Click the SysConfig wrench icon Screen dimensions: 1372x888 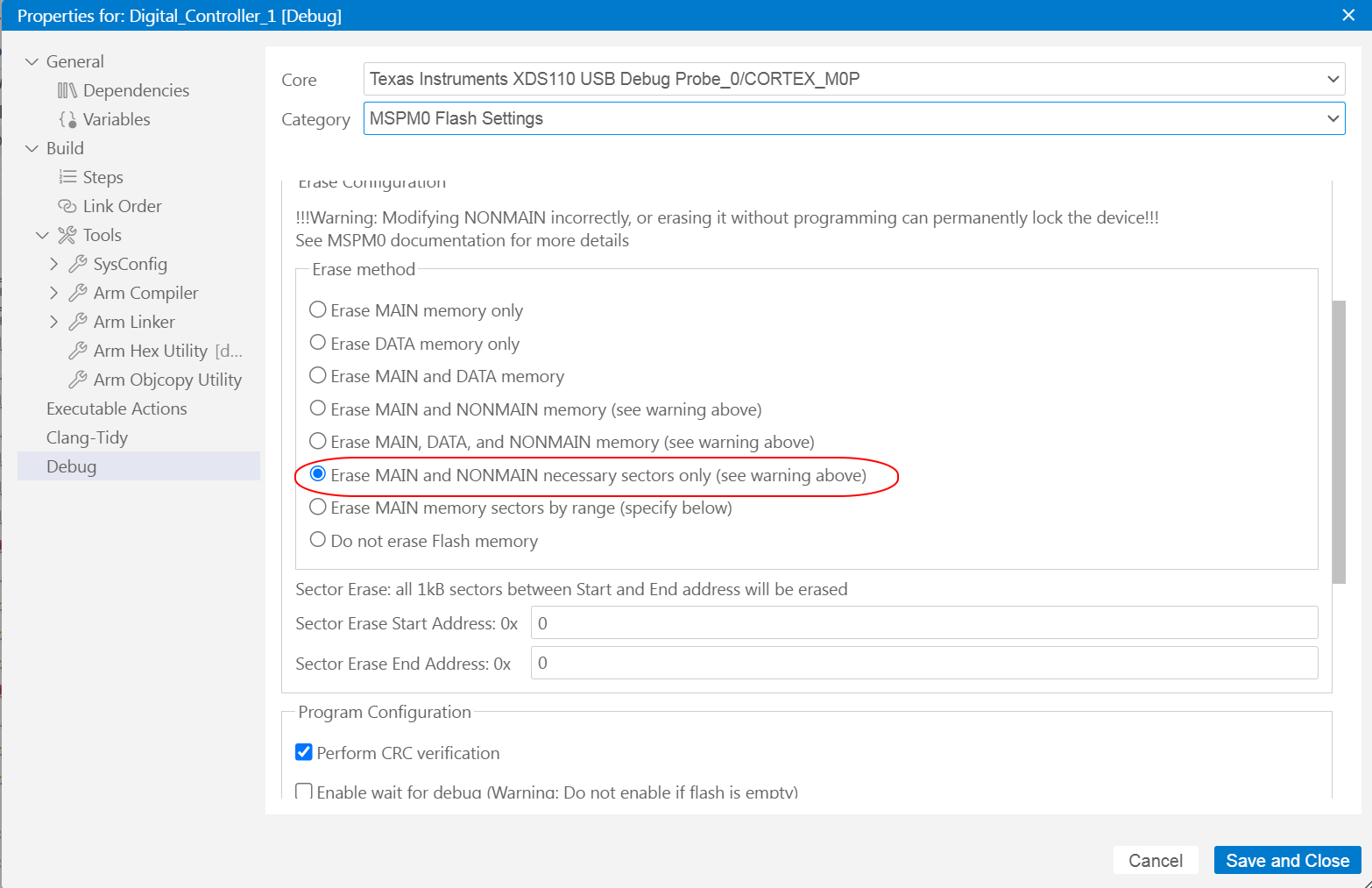[x=79, y=263]
